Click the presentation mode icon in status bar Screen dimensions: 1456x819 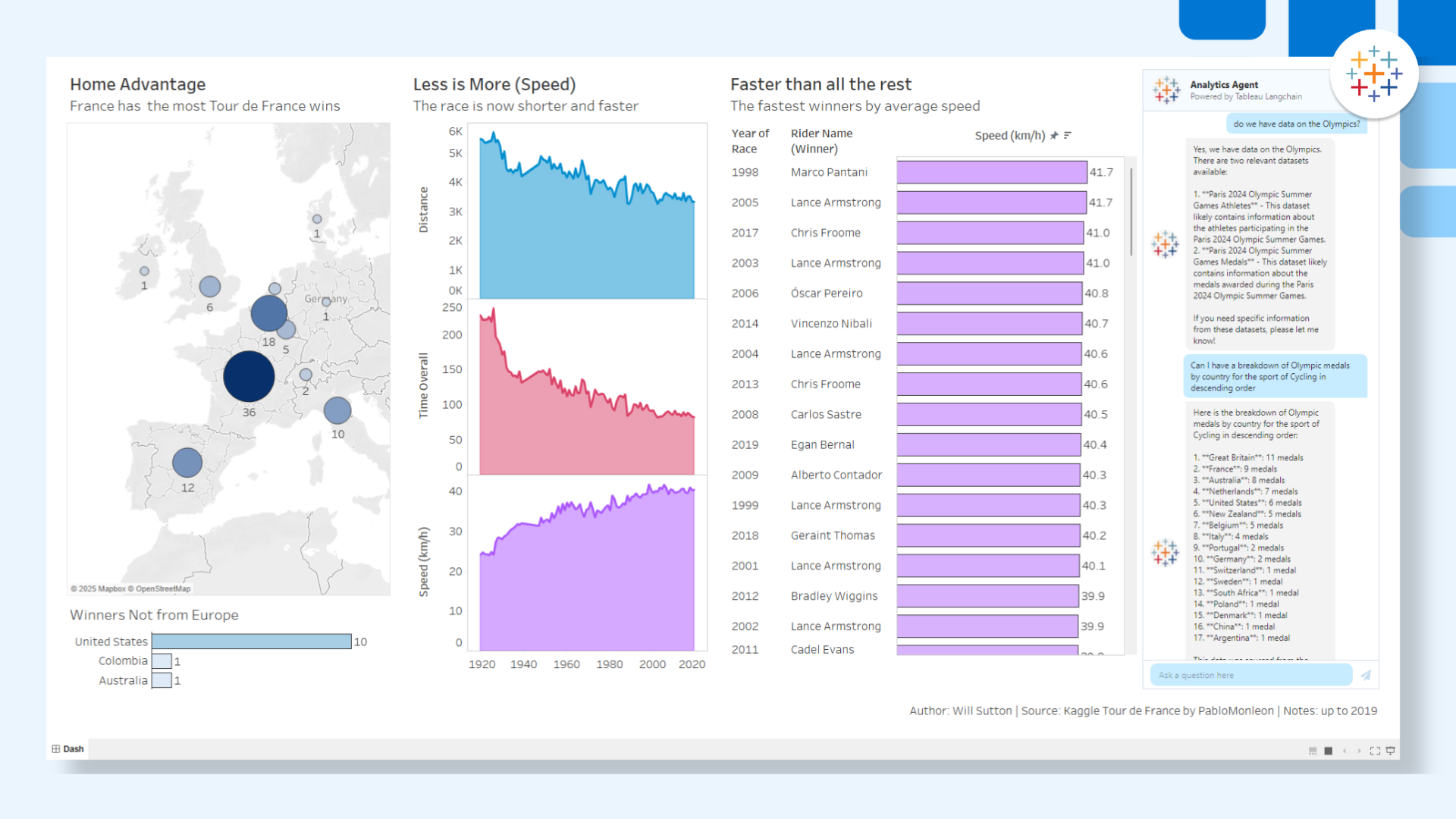(1391, 751)
